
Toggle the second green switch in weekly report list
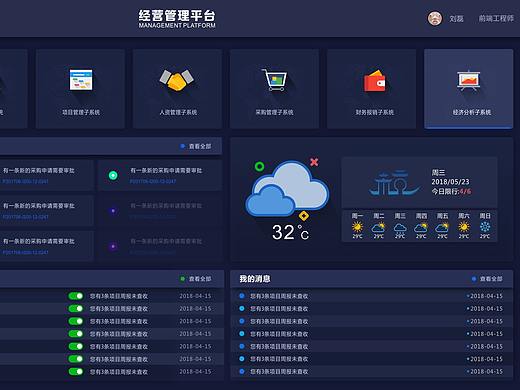click(76, 309)
